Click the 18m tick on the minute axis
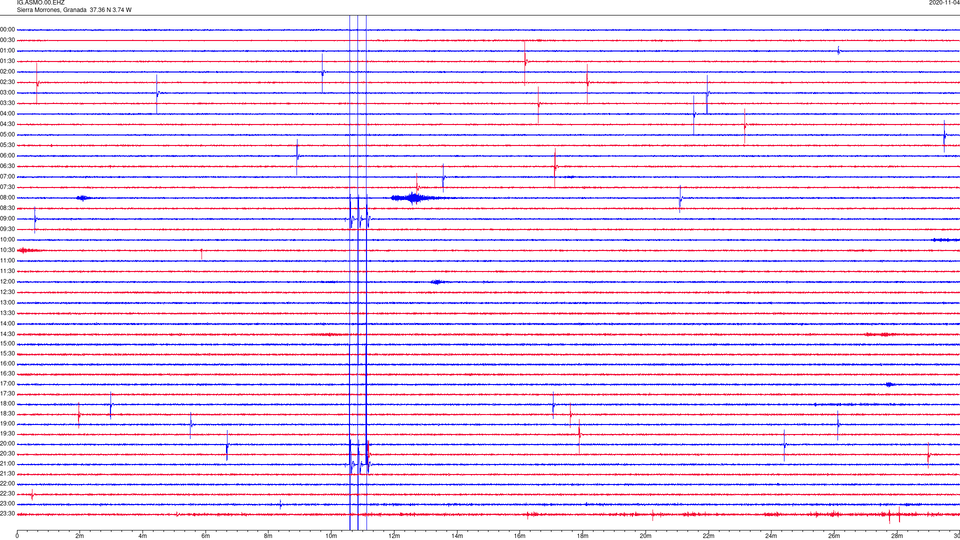This screenshot has width=960, height=540. pyautogui.click(x=582, y=536)
